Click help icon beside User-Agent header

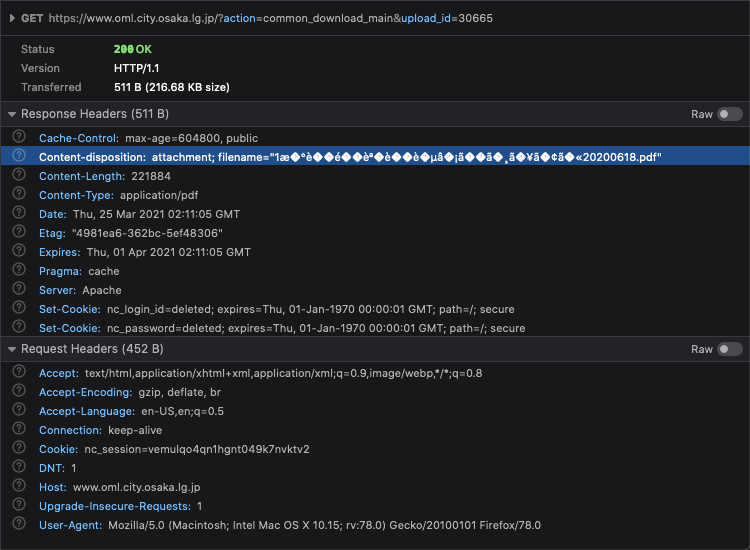18,525
